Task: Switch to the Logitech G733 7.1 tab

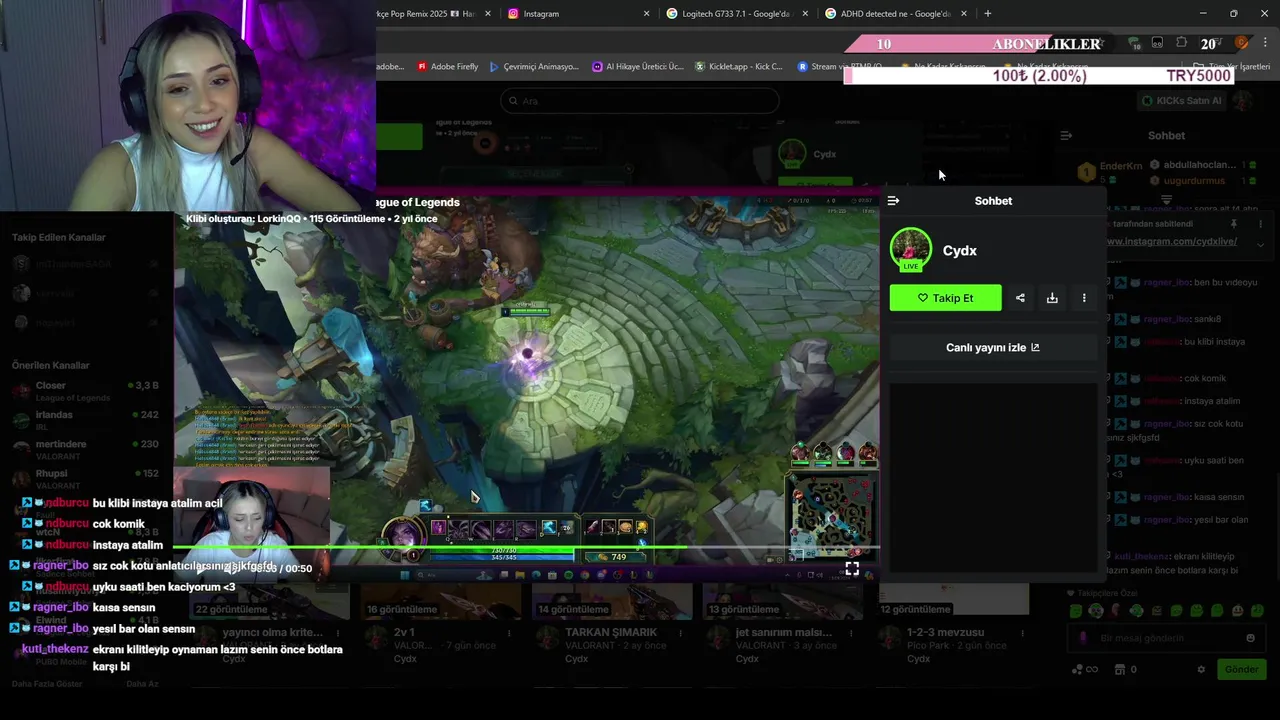Action: point(735,14)
